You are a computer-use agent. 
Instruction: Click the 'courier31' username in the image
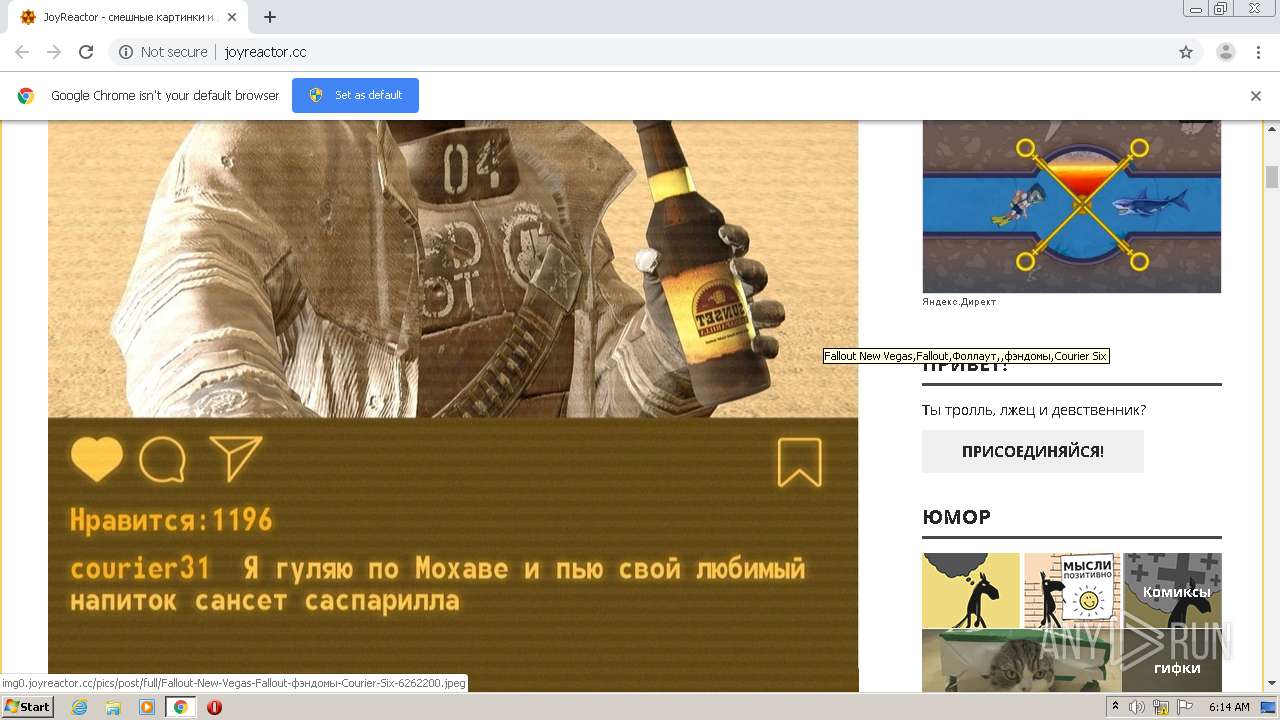tap(140, 569)
